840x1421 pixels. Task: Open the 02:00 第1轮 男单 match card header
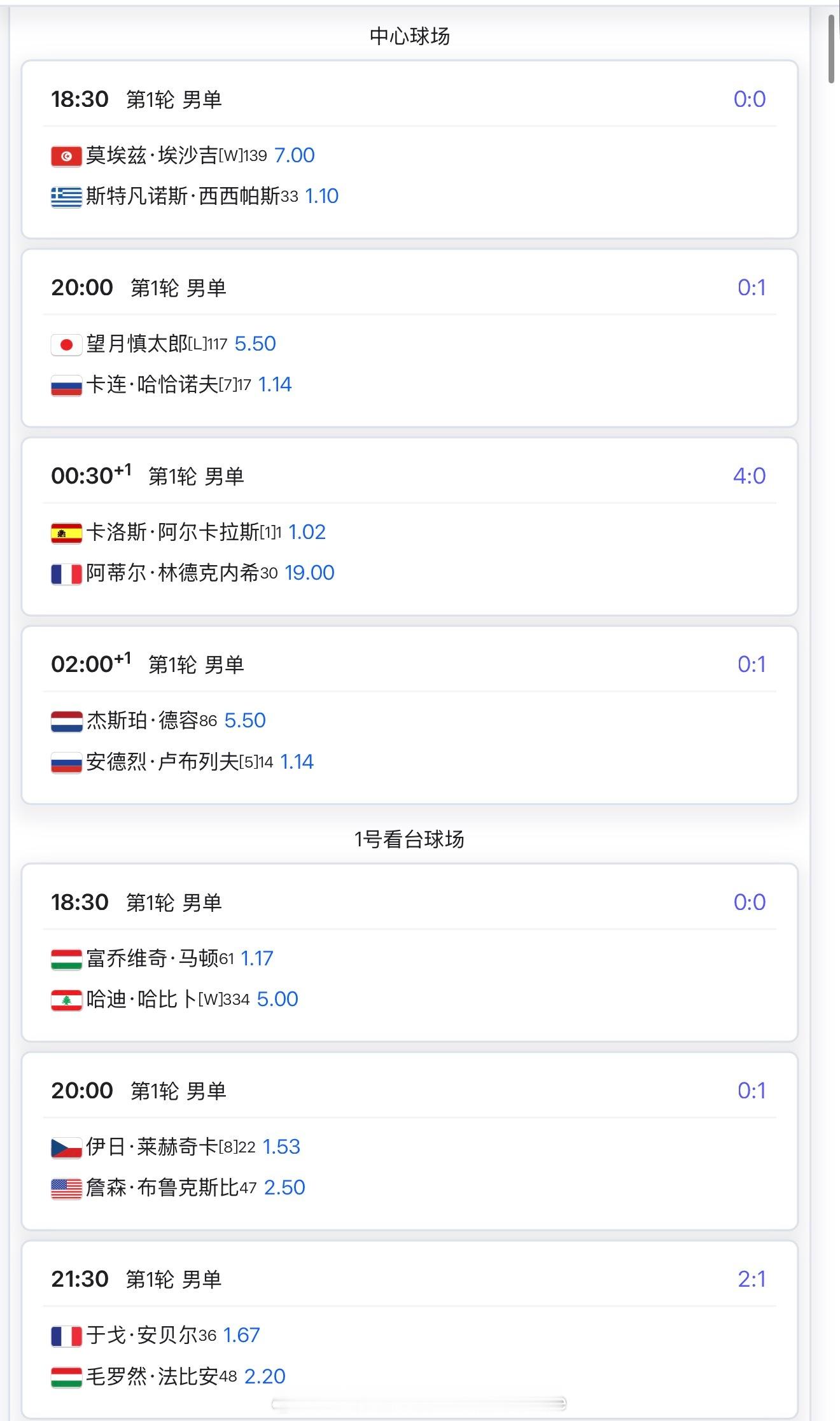pos(410,664)
